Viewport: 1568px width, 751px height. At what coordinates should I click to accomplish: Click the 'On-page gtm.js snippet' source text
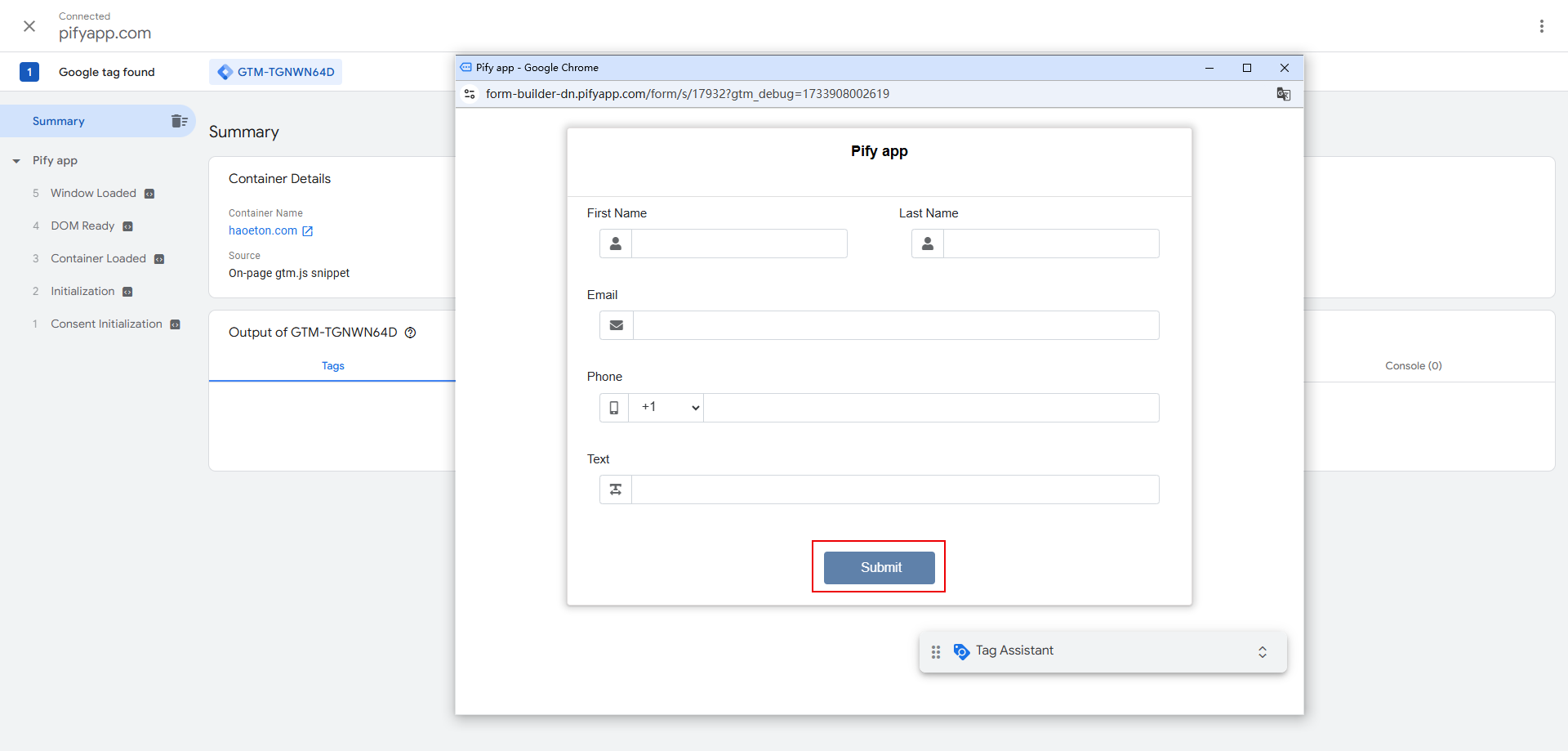pos(289,273)
